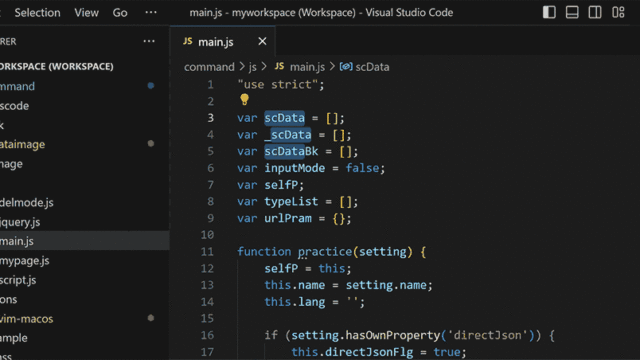Click the command breadcrumb segment

point(209,67)
